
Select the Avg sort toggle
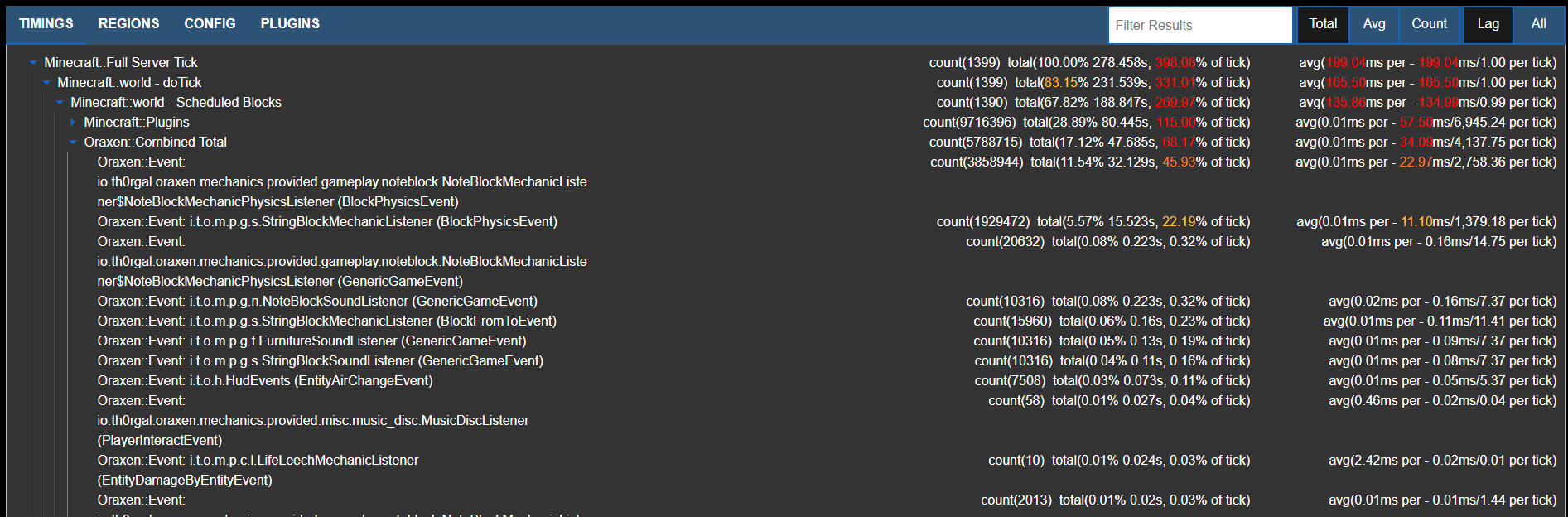(1373, 24)
